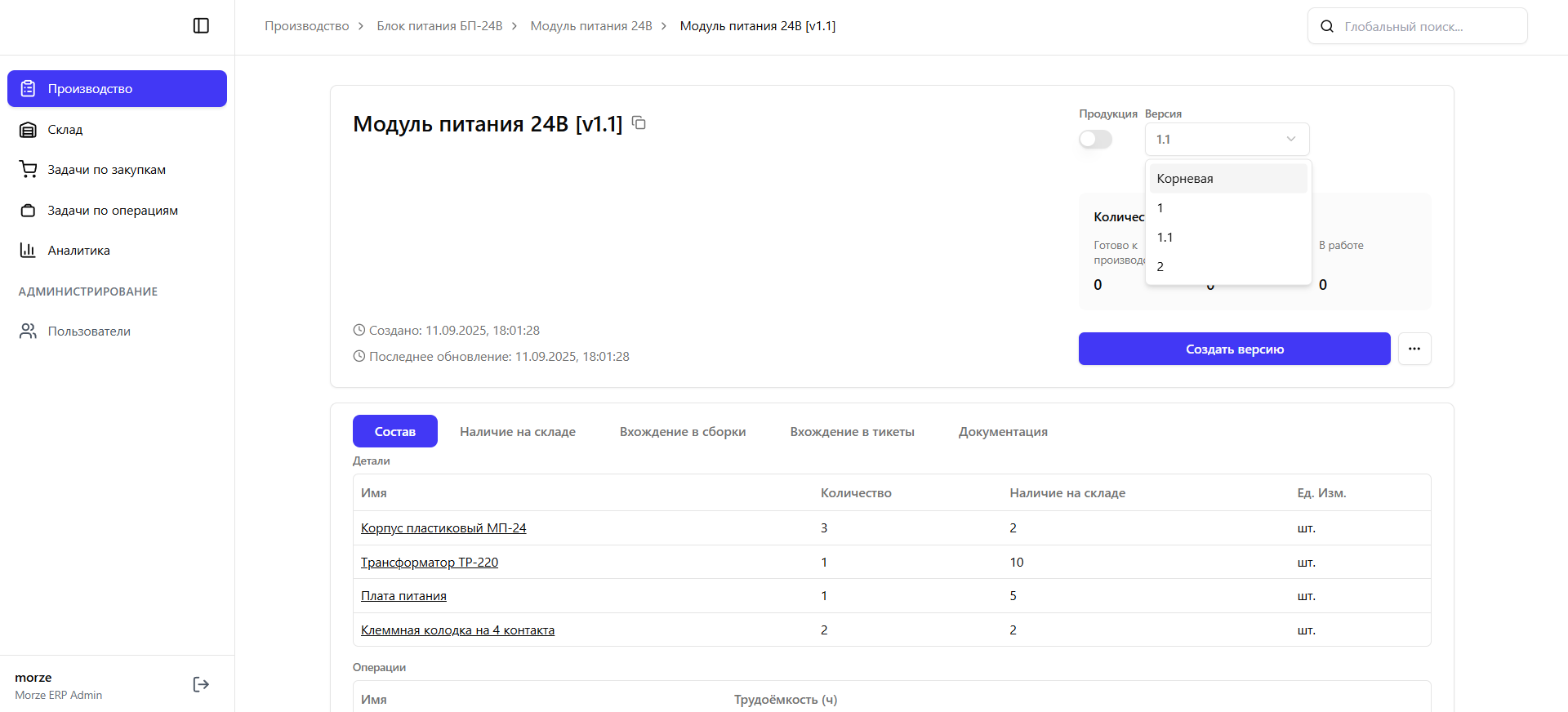Screen dimensions: 1568x712
Task: Open Склад in the sidebar
Action: click(x=65, y=130)
